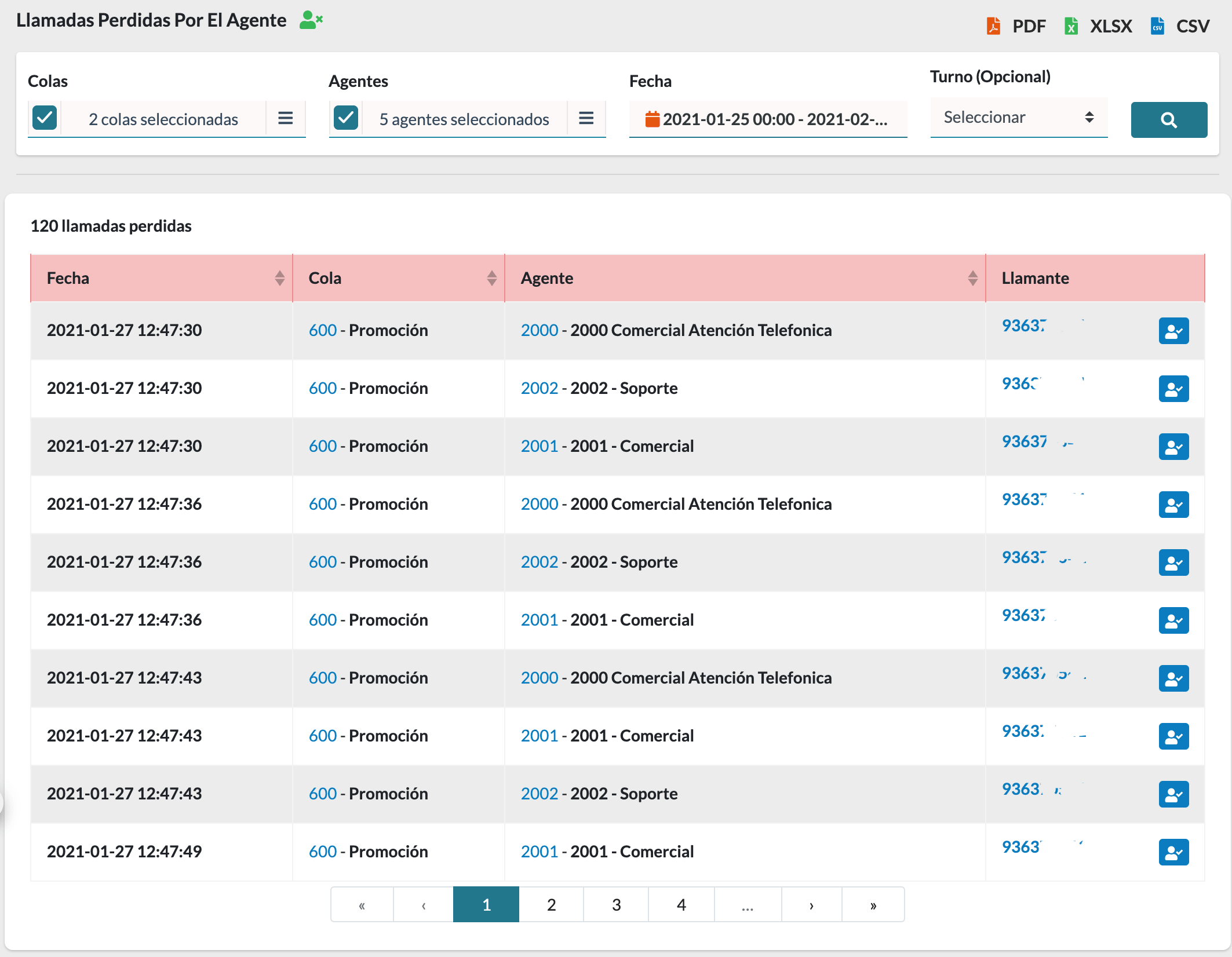Open agent 2002 link in 12:47:43 row
Viewport: 1232px width, 957px height.
[539, 794]
